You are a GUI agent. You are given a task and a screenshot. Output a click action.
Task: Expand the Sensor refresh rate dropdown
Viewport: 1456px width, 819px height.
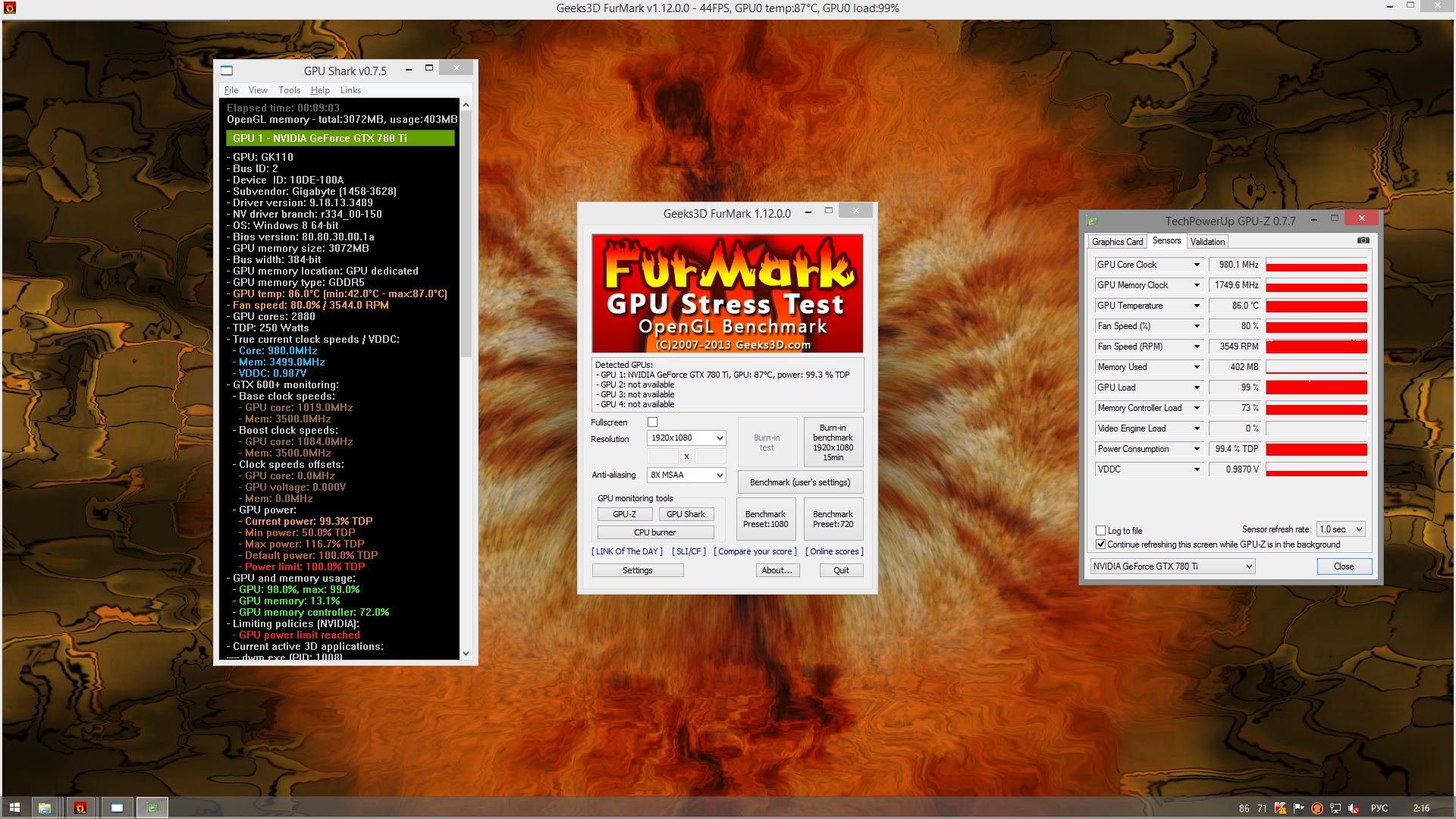tap(1341, 529)
